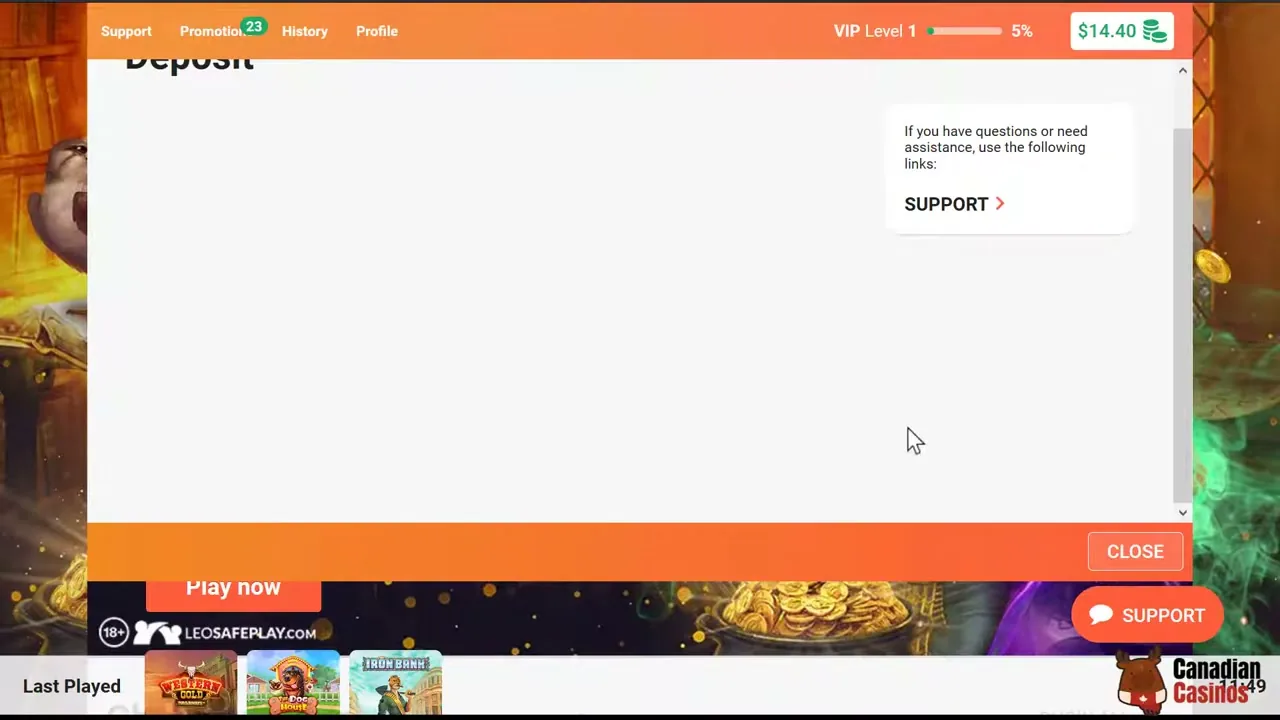This screenshot has height=720, width=1280.
Task: Click the Last Played label
Action: [72, 686]
